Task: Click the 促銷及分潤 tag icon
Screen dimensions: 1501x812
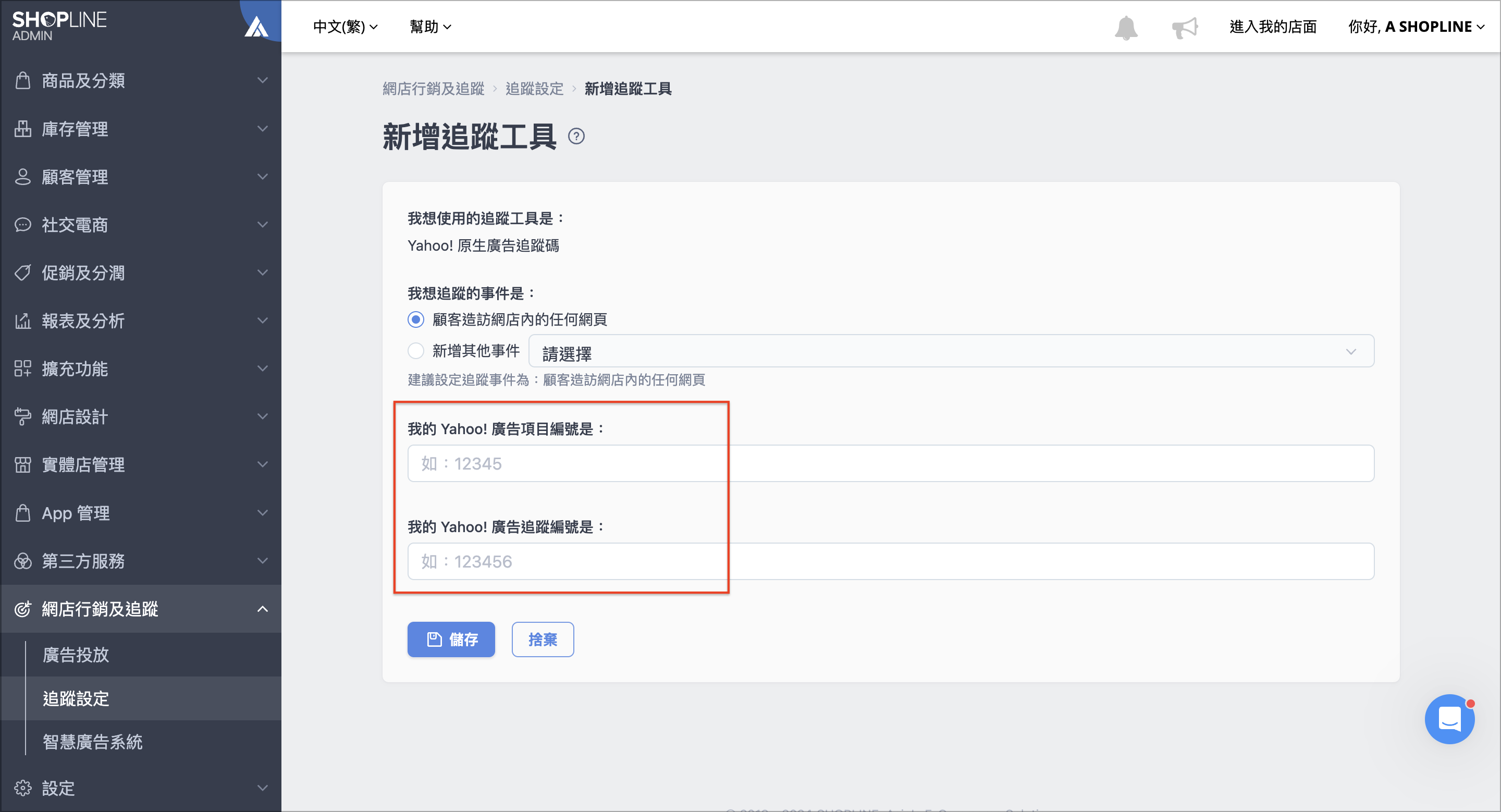Action: [23, 273]
